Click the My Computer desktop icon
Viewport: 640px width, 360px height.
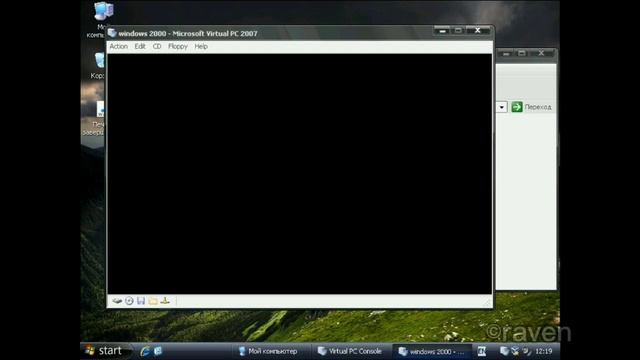[104, 11]
